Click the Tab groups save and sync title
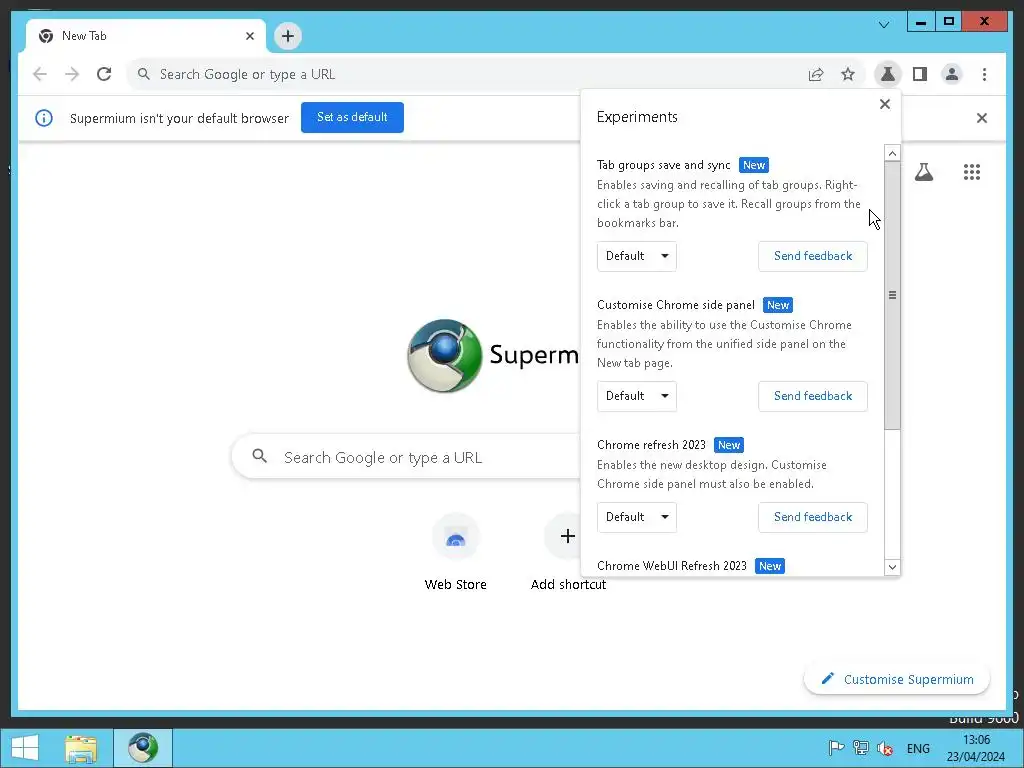The image size is (1024, 768). (x=664, y=165)
